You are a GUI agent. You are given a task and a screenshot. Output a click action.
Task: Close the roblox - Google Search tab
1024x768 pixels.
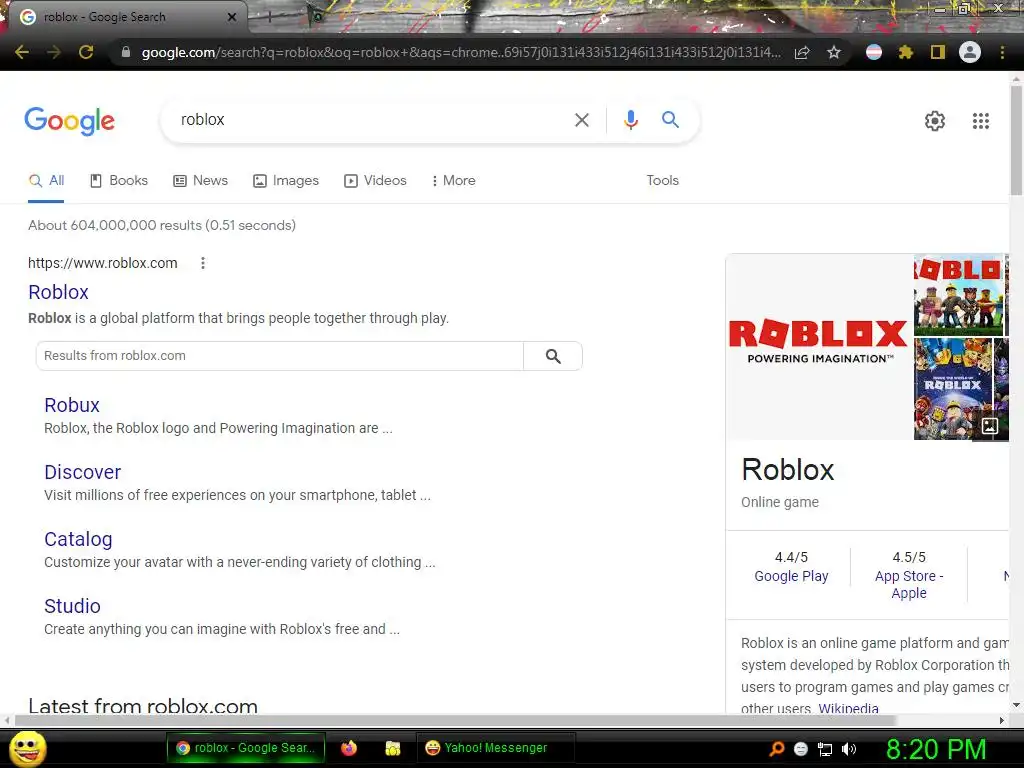pyautogui.click(x=232, y=17)
